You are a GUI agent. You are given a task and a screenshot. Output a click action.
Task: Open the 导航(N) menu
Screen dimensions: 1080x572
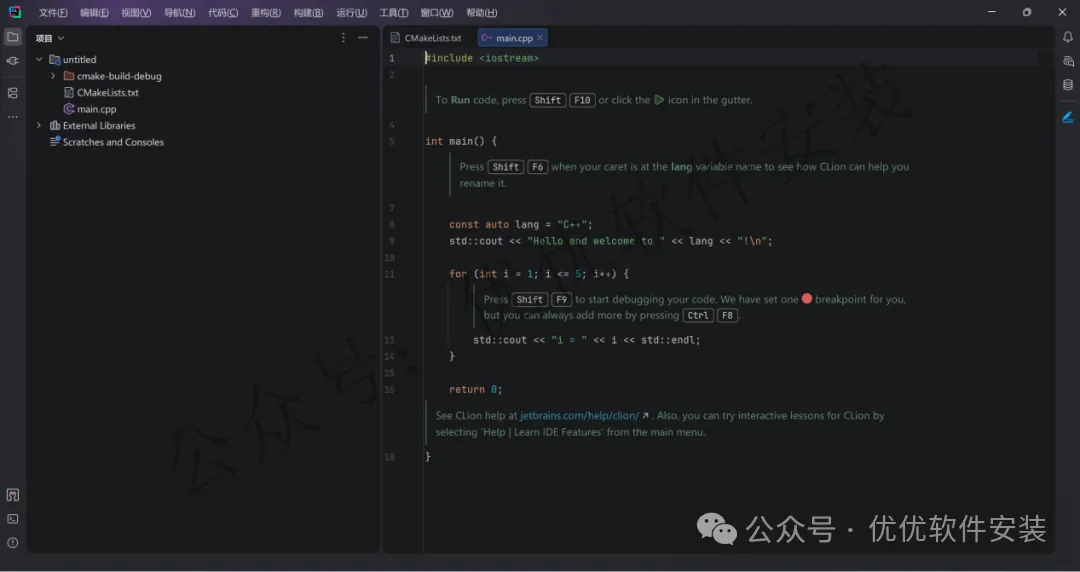(180, 12)
